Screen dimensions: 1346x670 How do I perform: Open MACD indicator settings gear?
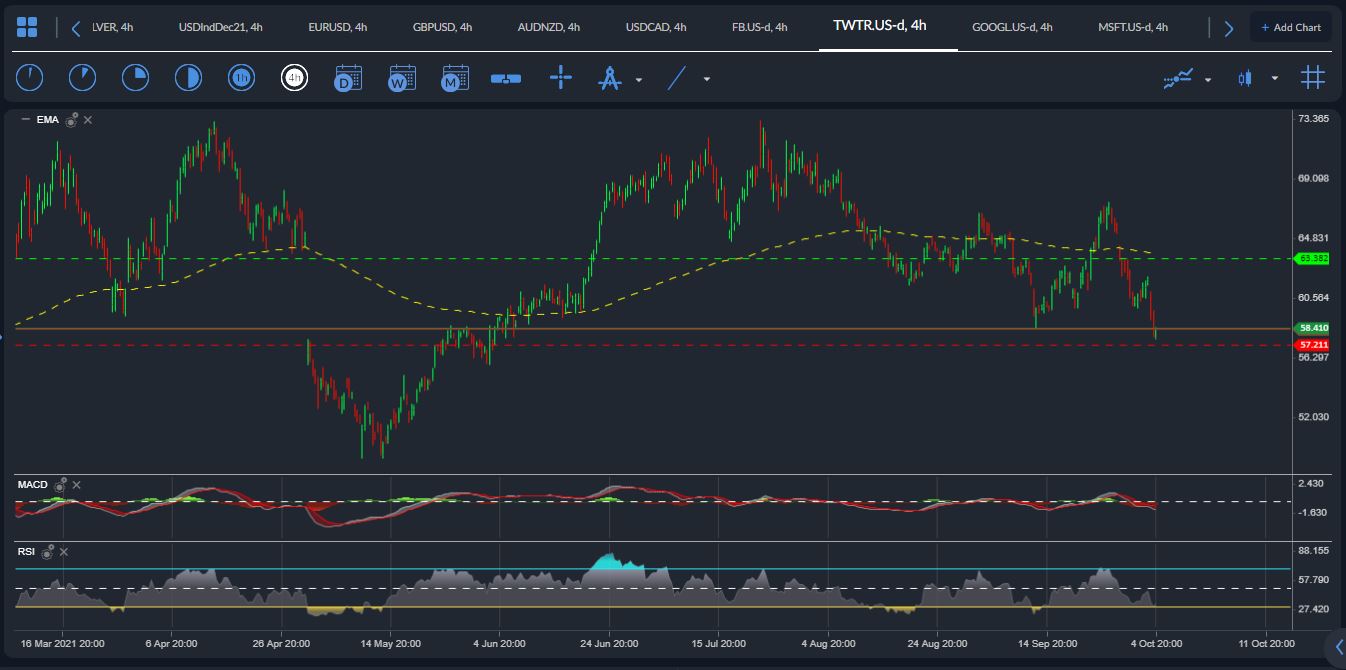(61, 485)
